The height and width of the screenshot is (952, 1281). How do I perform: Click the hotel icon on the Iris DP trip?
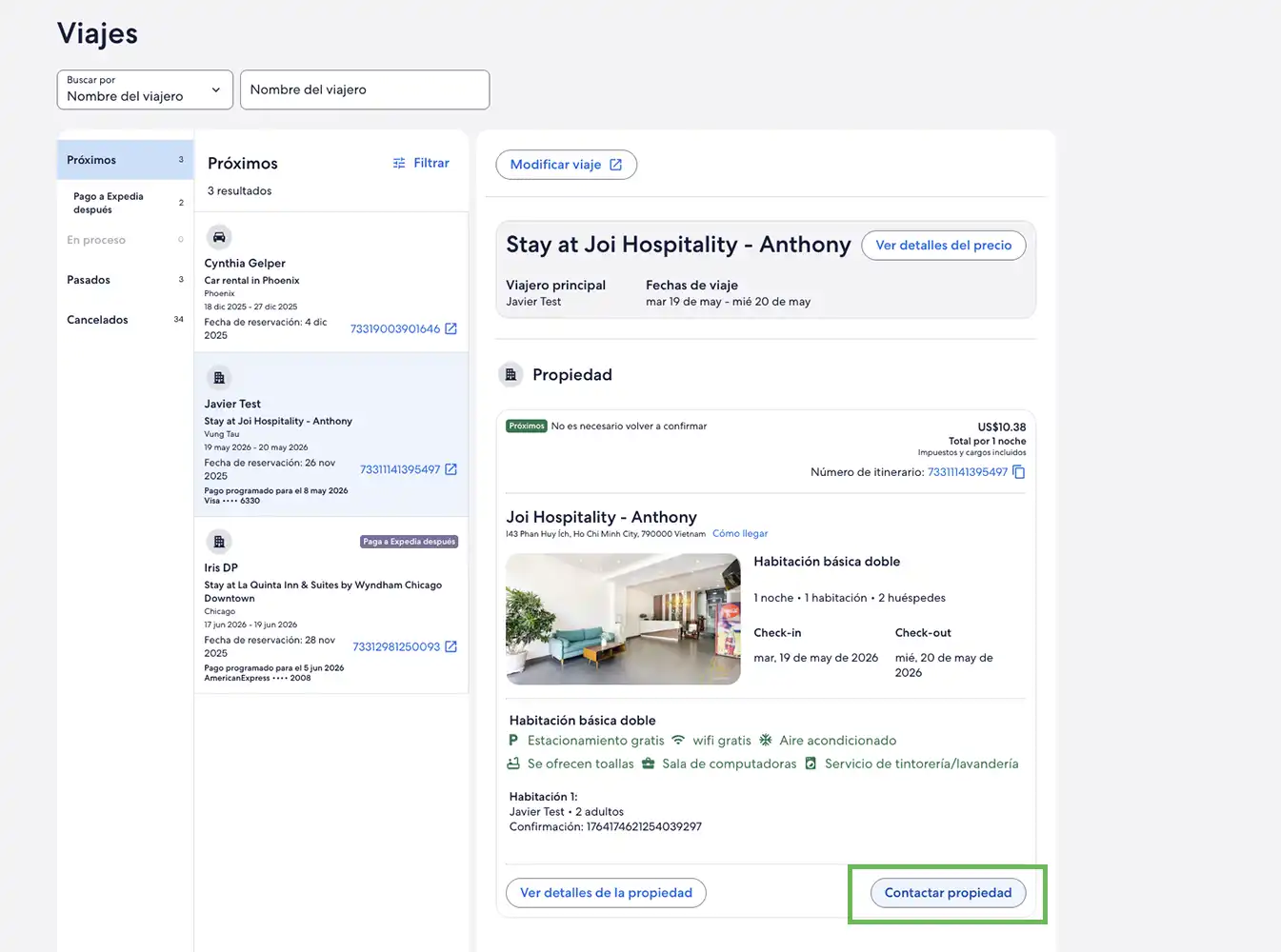click(219, 542)
